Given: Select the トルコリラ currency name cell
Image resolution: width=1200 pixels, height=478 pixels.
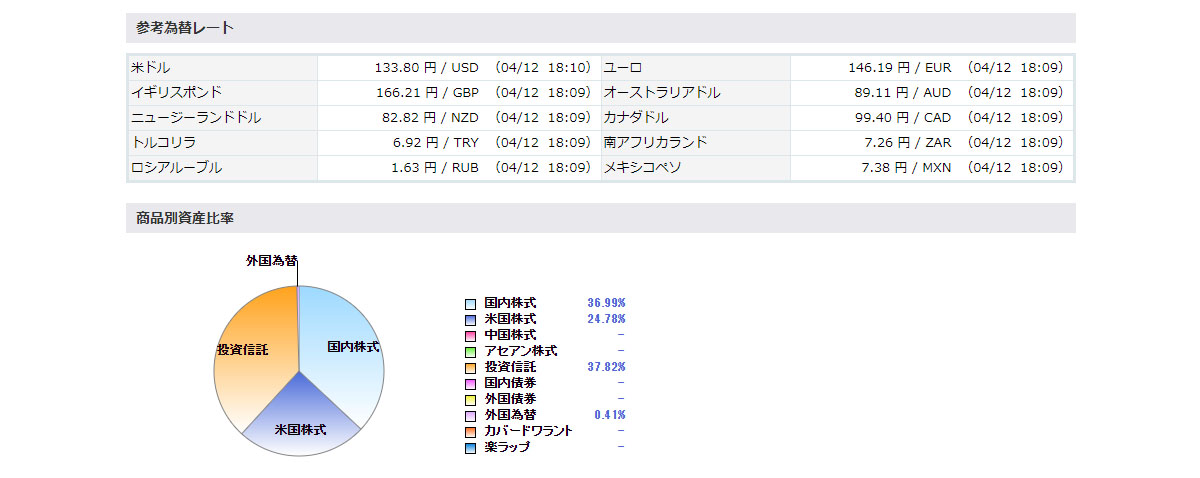Looking at the screenshot, I should [x=222, y=143].
